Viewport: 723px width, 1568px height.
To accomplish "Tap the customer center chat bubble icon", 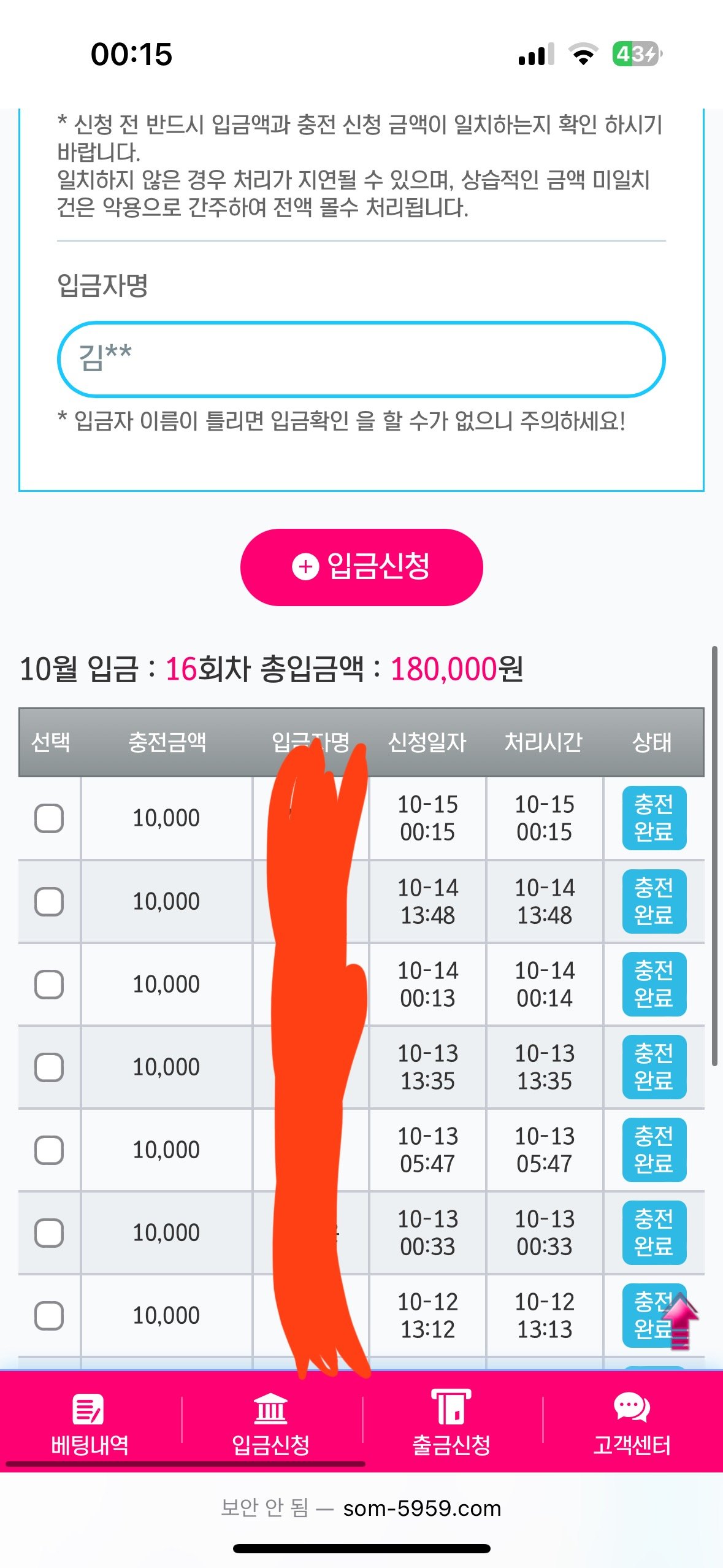I will coord(632,1407).
